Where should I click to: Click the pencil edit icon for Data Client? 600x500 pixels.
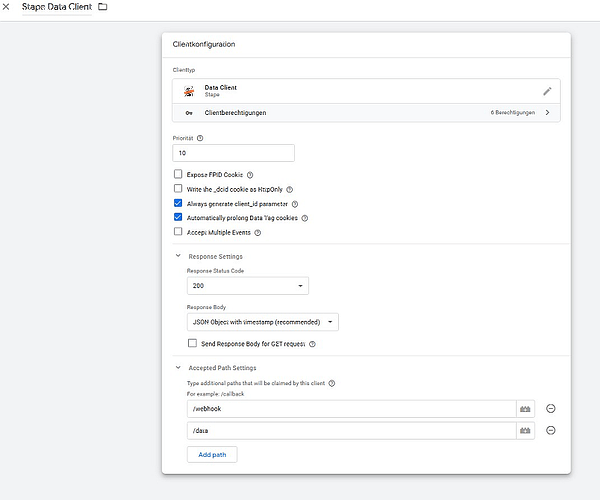547,91
